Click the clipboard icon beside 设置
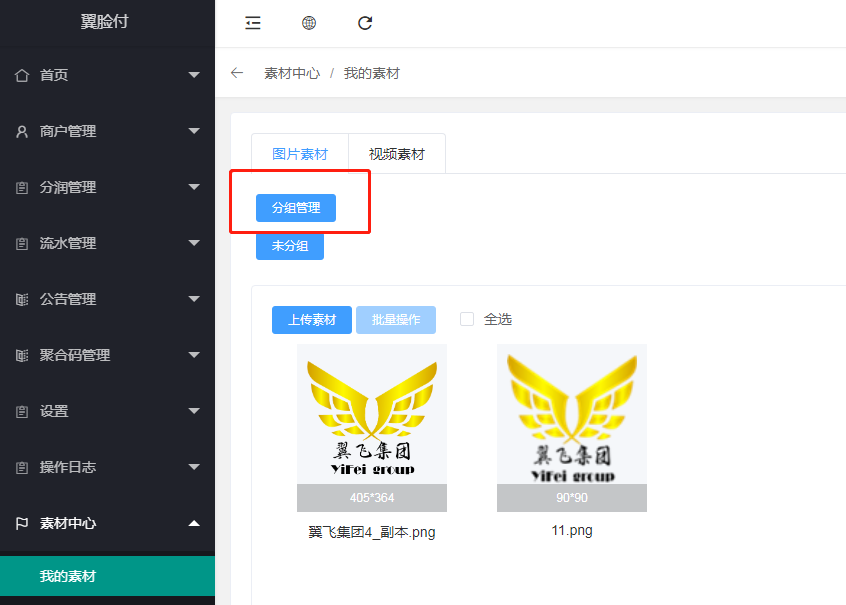The image size is (846, 605). [x=22, y=411]
